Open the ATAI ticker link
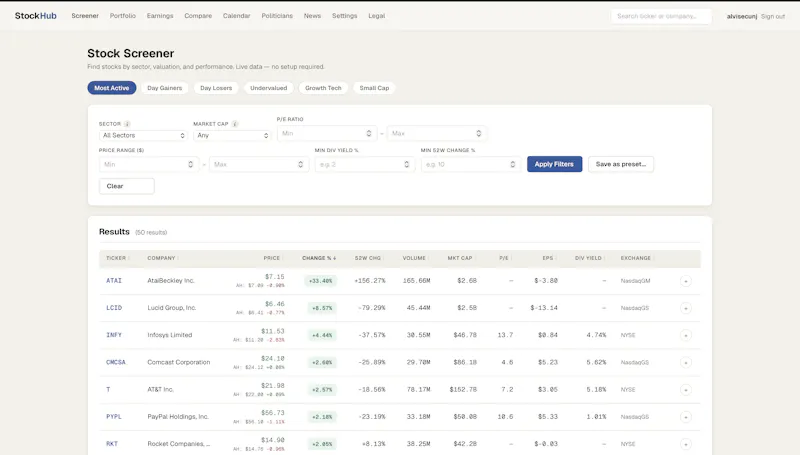This screenshot has width=800, height=455. [x=114, y=281]
